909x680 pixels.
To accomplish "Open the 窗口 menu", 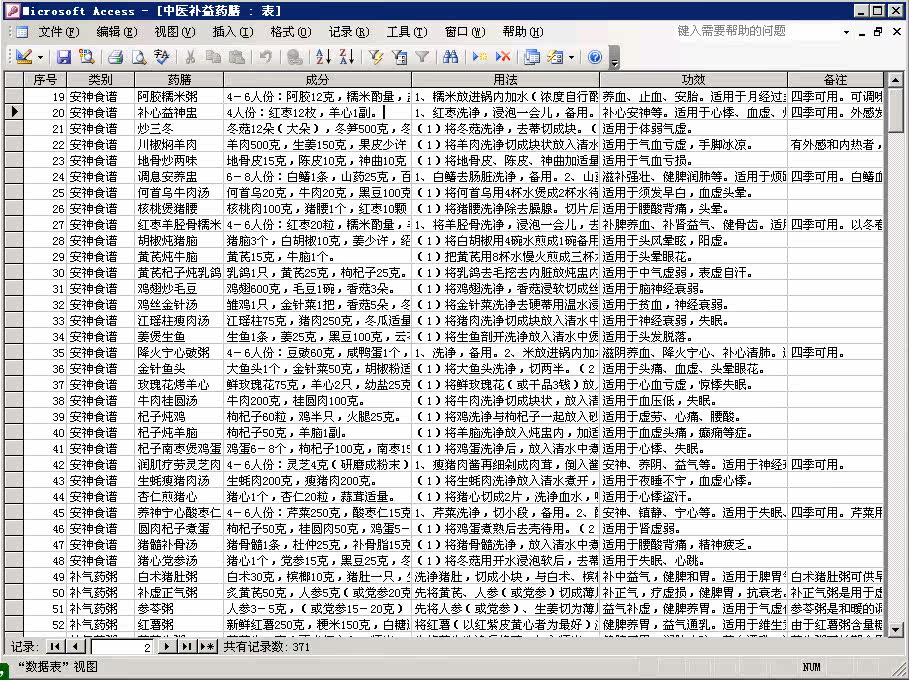I will 464,32.
